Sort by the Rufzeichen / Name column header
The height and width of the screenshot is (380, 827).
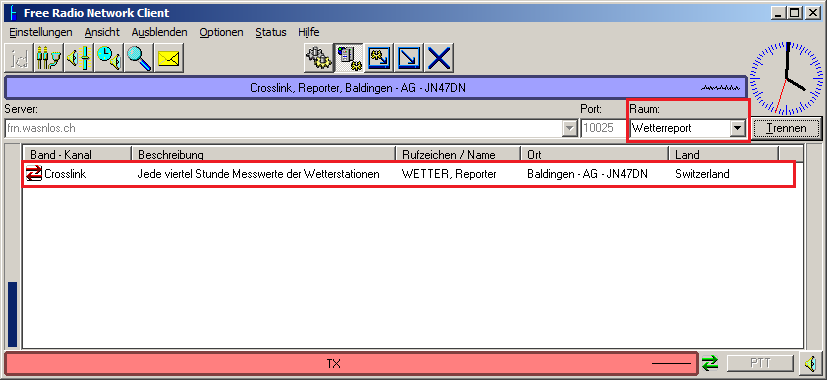click(458, 154)
